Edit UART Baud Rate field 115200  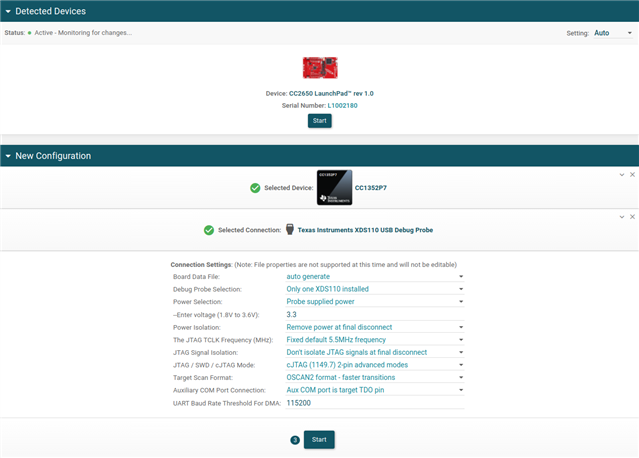click(x=375, y=403)
